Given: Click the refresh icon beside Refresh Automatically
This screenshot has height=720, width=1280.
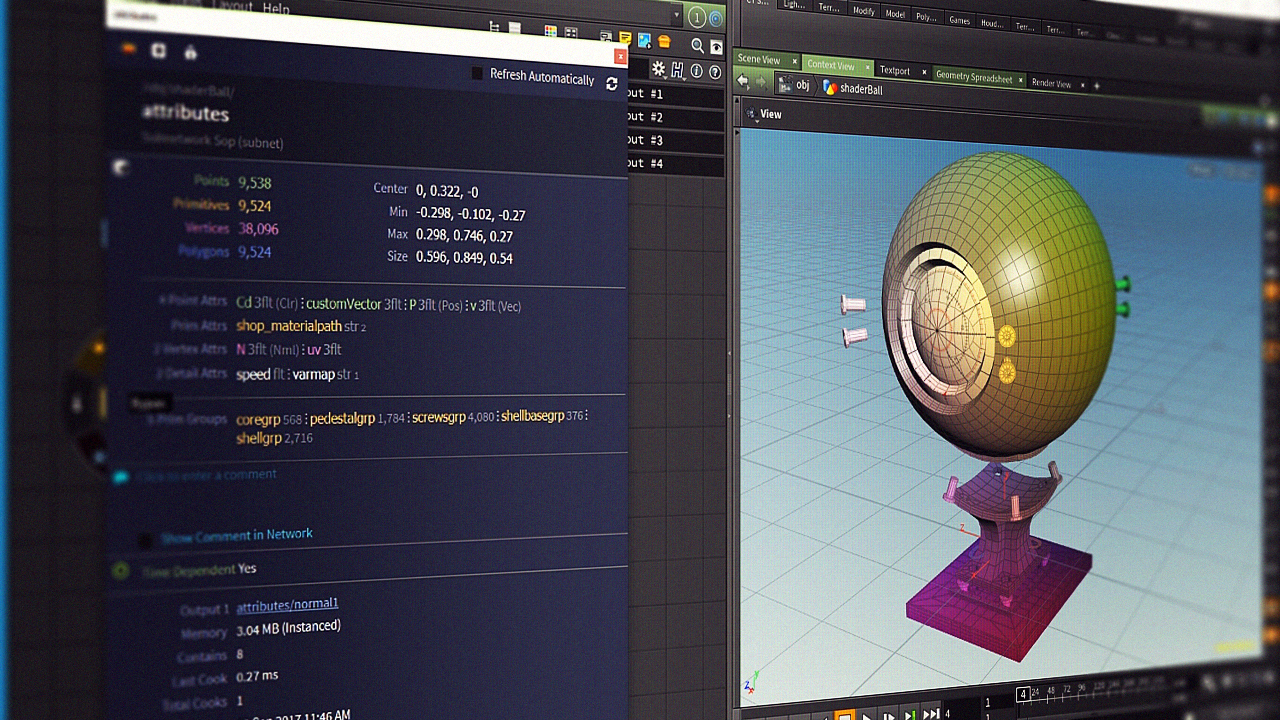Looking at the screenshot, I should click(612, 83).
